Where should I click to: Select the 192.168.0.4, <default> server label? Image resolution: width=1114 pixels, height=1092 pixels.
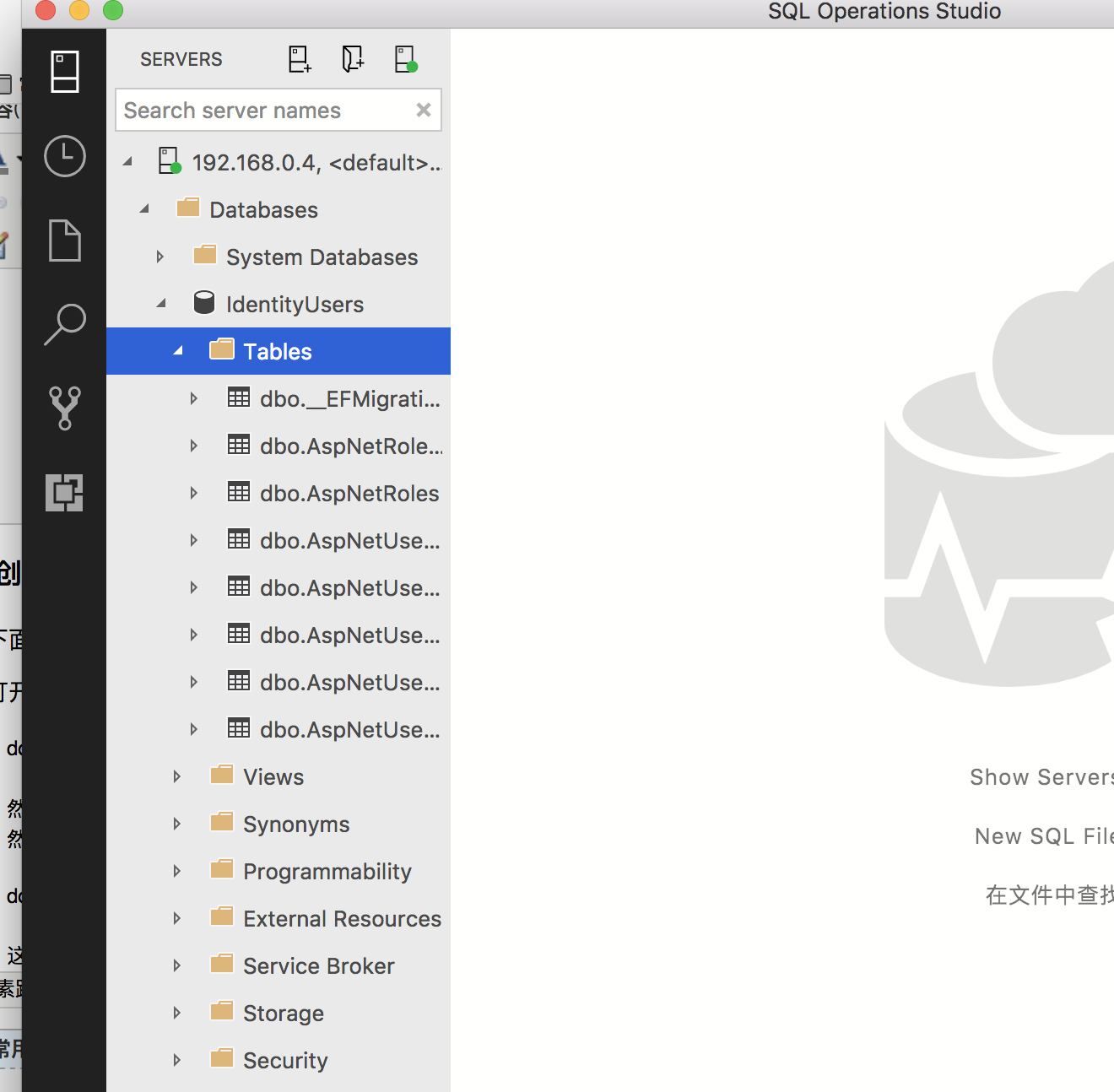tap(317, 162)
